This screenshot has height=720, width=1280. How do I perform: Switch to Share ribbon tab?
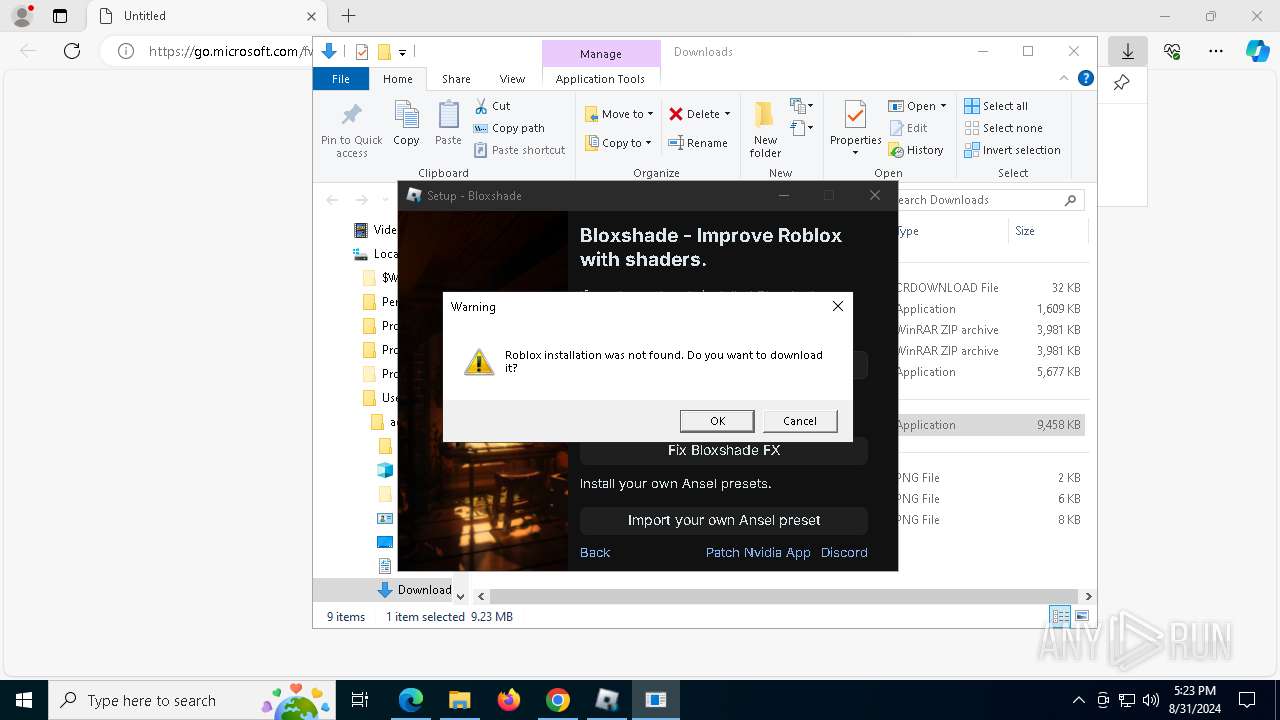click(456, 79)
